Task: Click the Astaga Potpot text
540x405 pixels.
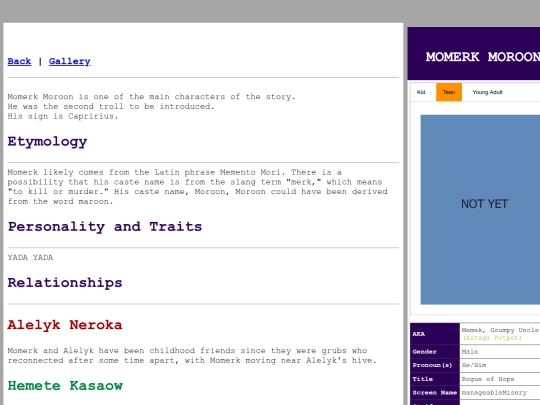Action: click(492, 338)
